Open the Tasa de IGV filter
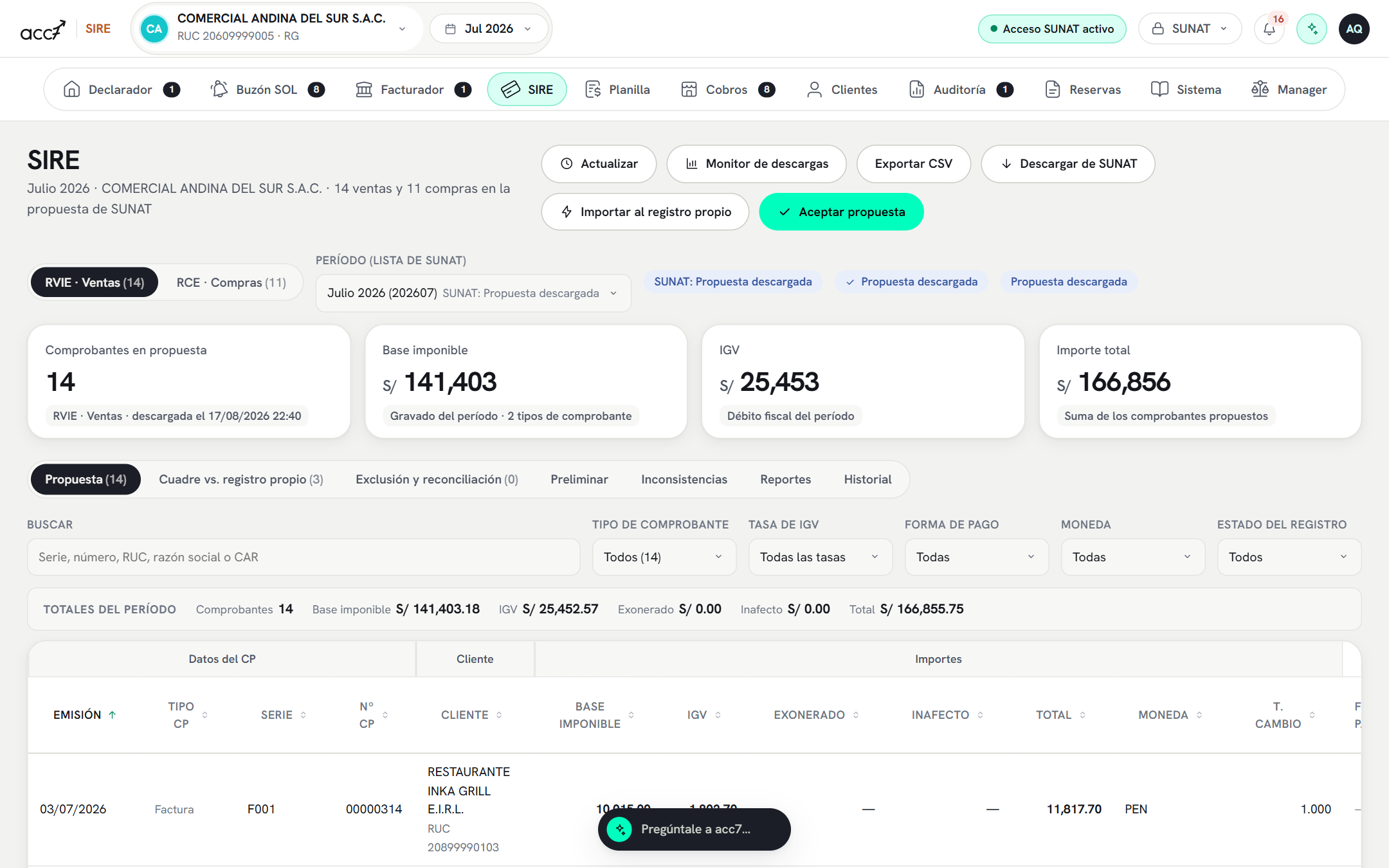Viewport: 1389px width, 868px height. pyautogui.click(x=820, y=557)
